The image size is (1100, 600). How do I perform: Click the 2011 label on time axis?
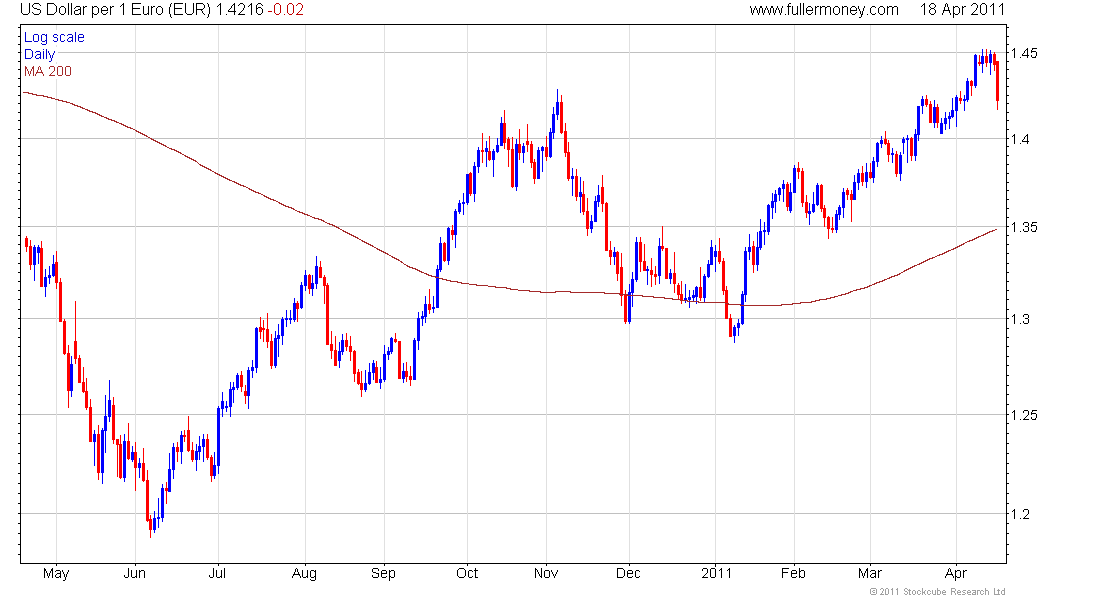coord(716,573)
